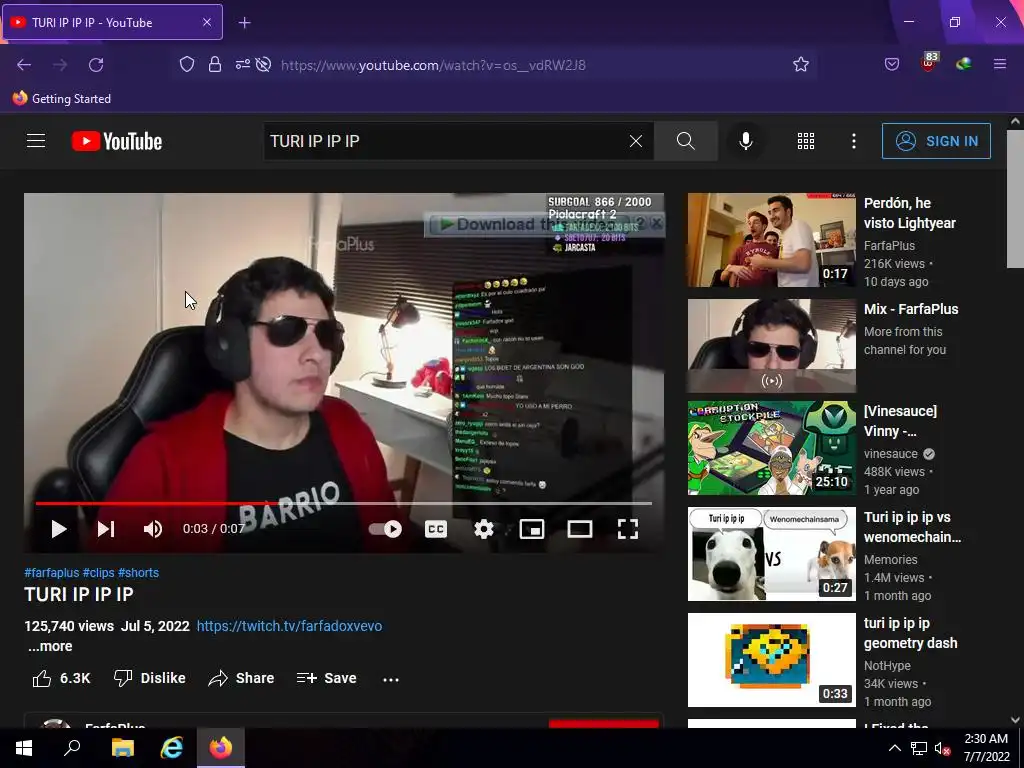Open the Firefox application menu

coord(1000,64)
